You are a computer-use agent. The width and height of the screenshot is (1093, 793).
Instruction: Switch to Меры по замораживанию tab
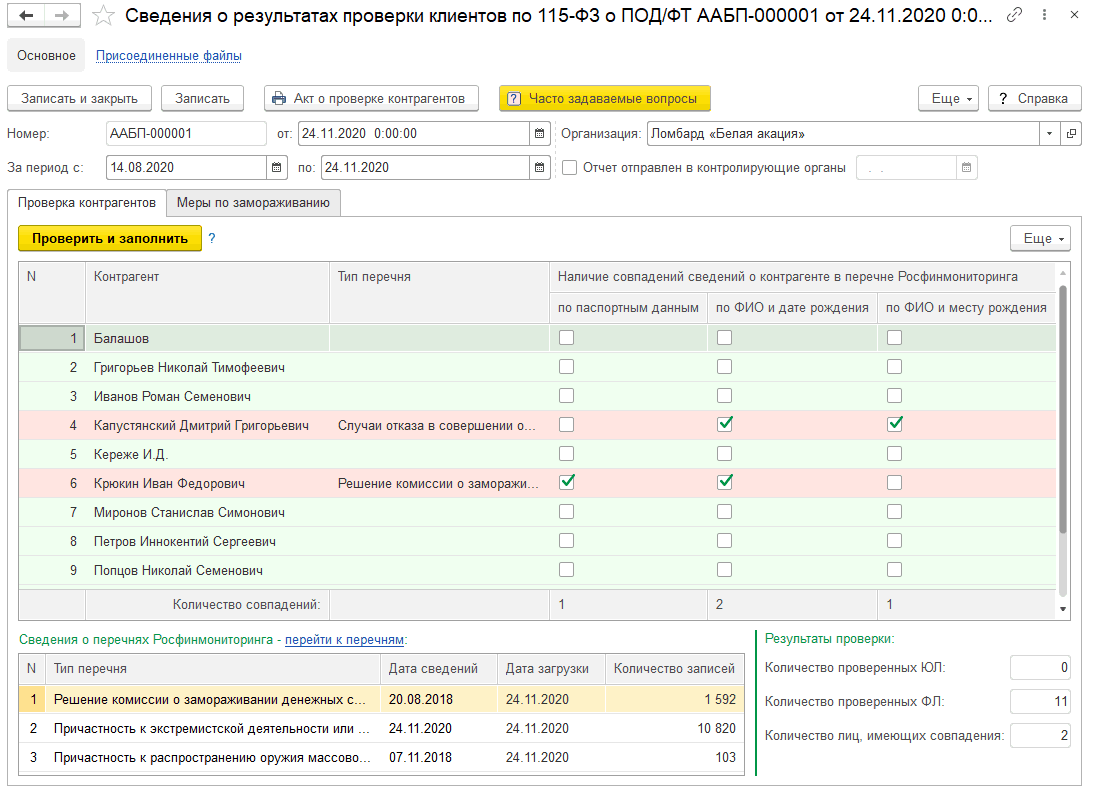pyautogui.click(x=253, y=202)
